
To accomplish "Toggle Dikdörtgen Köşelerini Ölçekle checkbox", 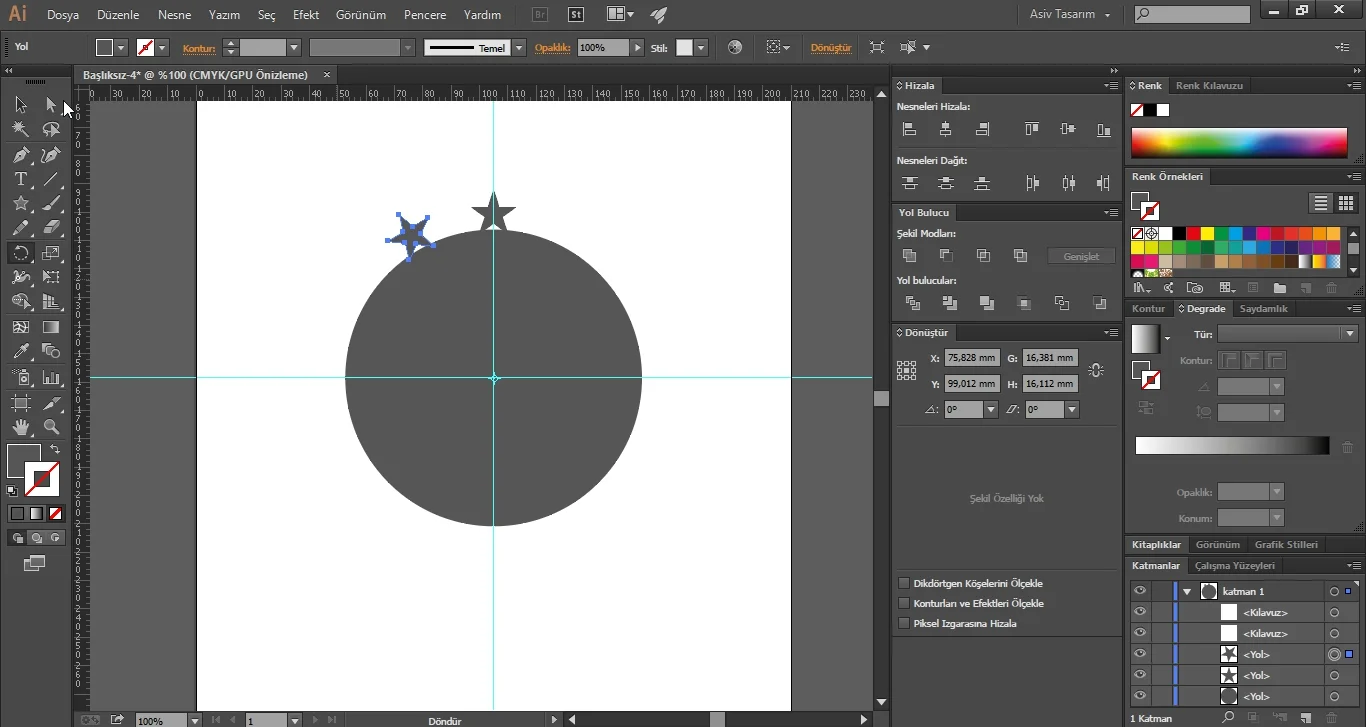I will (904, 583).
